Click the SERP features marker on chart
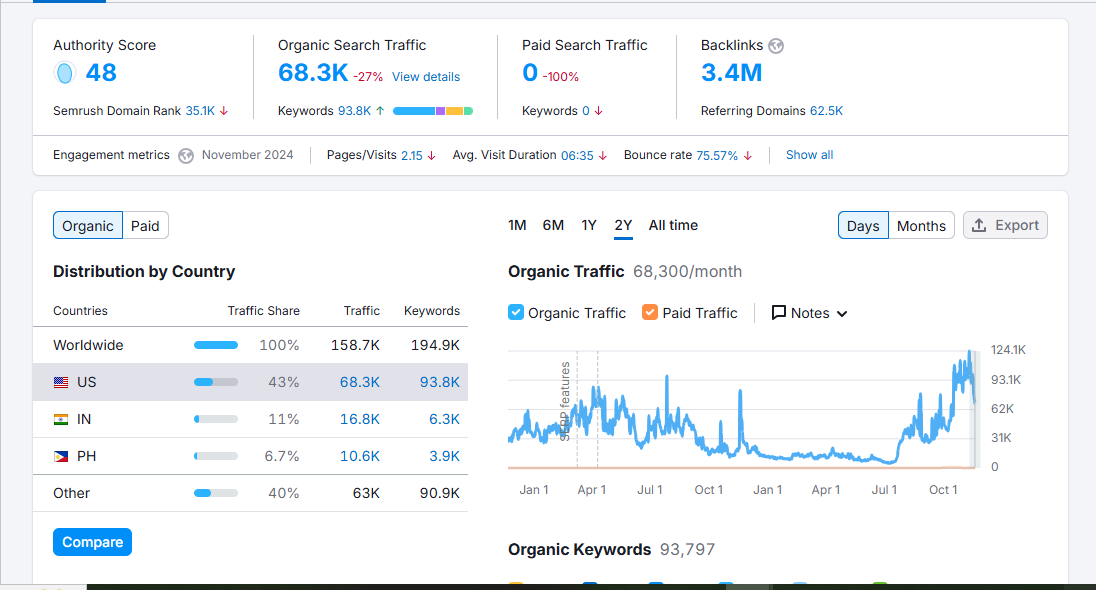The width and height of the screenshot is (1096, 590). [565, 400]
